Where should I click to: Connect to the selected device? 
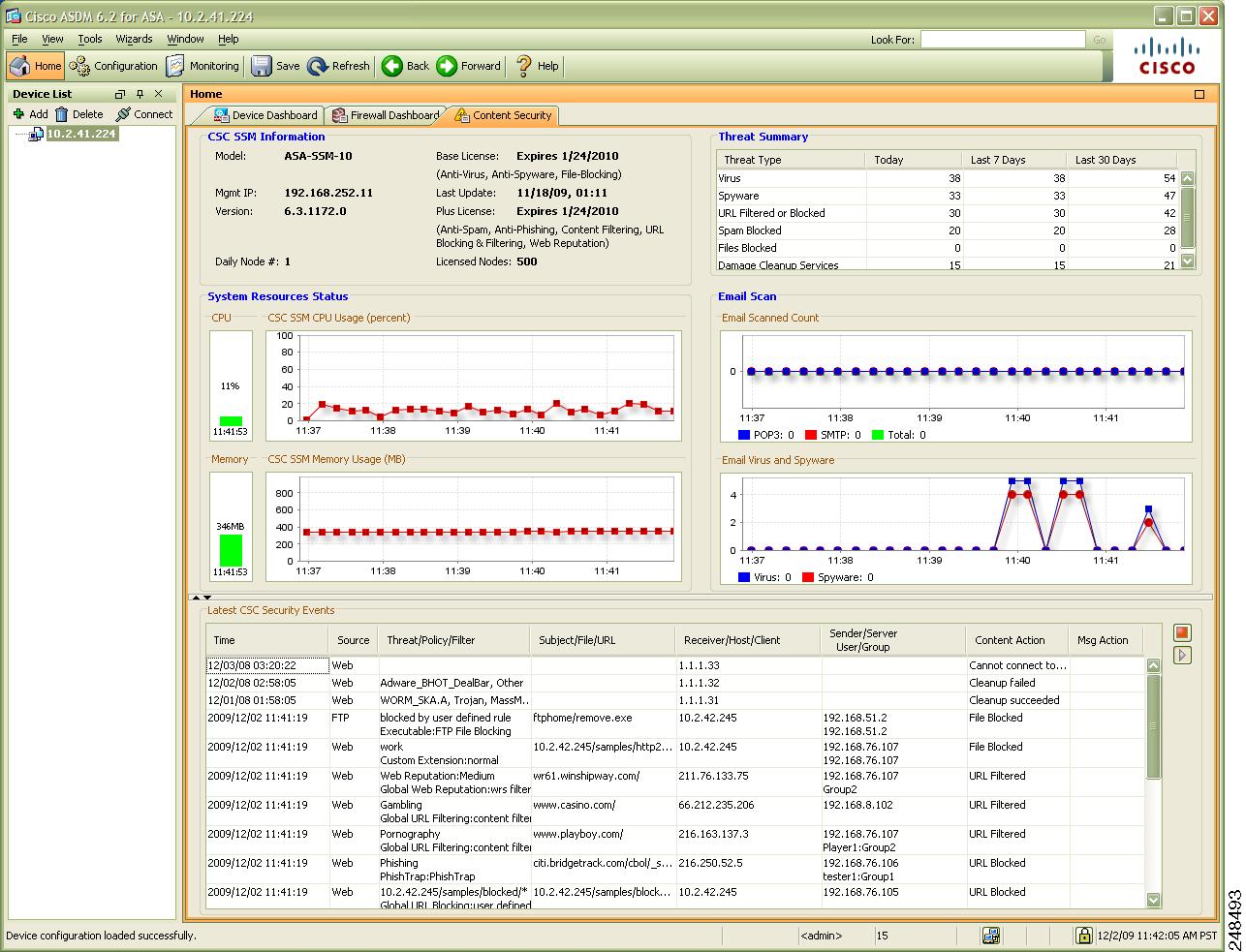144,113
